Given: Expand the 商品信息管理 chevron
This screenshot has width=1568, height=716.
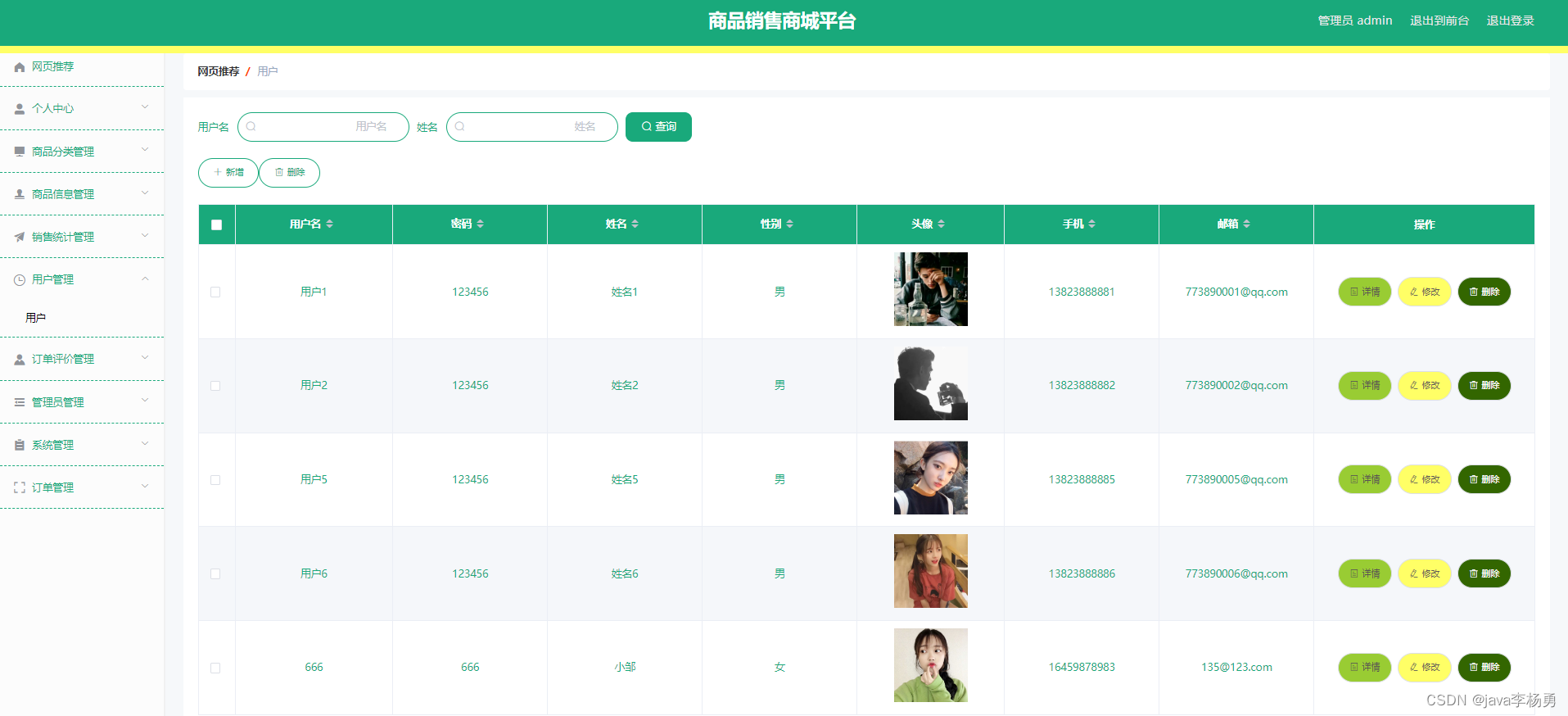Looking at the screenshot, I should click(x=145, y=193).
